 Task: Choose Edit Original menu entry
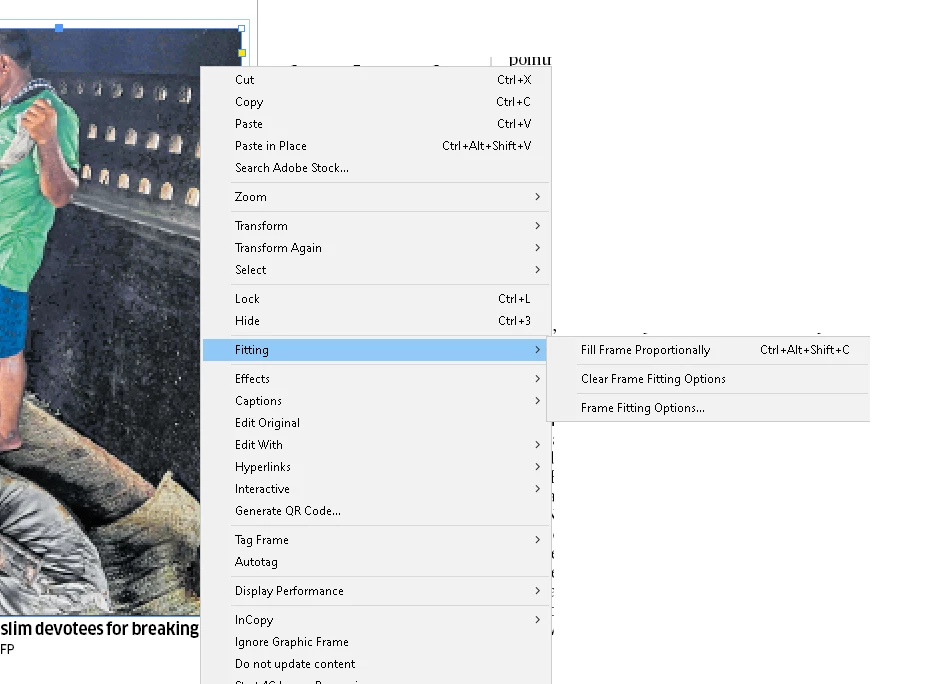(x=376, y=422)
